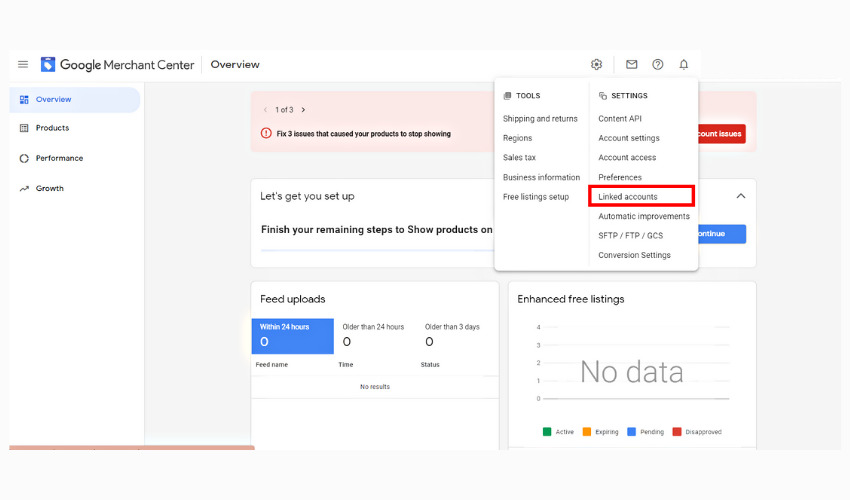Click the Google Merchant Center logo
The height and width of the screenshot is (500, 850).
[117, 65]
